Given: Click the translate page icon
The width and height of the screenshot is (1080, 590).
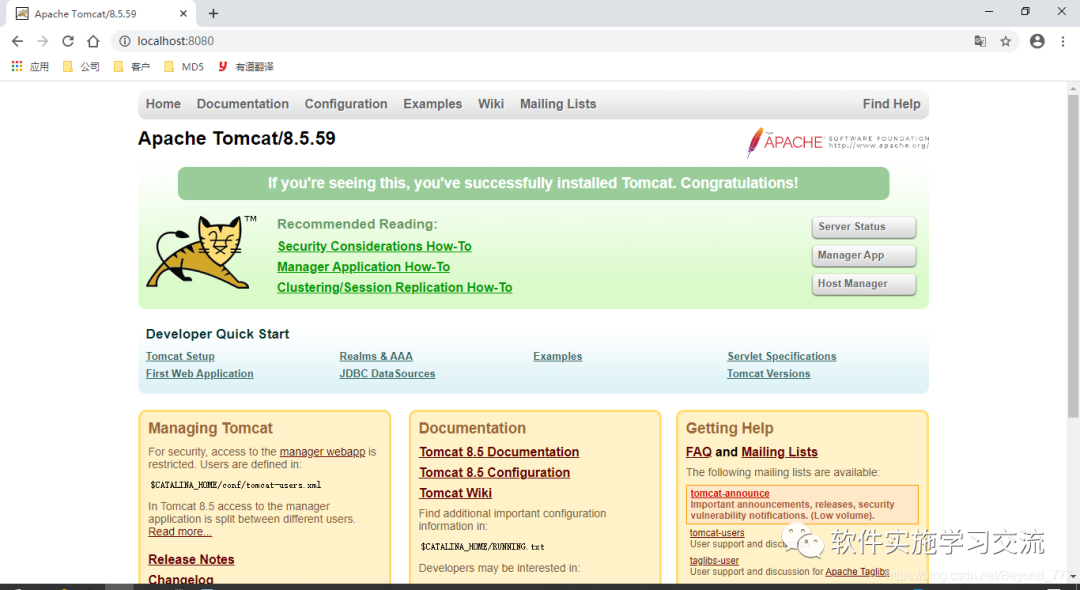Looking at the screenshot, I should tap(980, 41).
